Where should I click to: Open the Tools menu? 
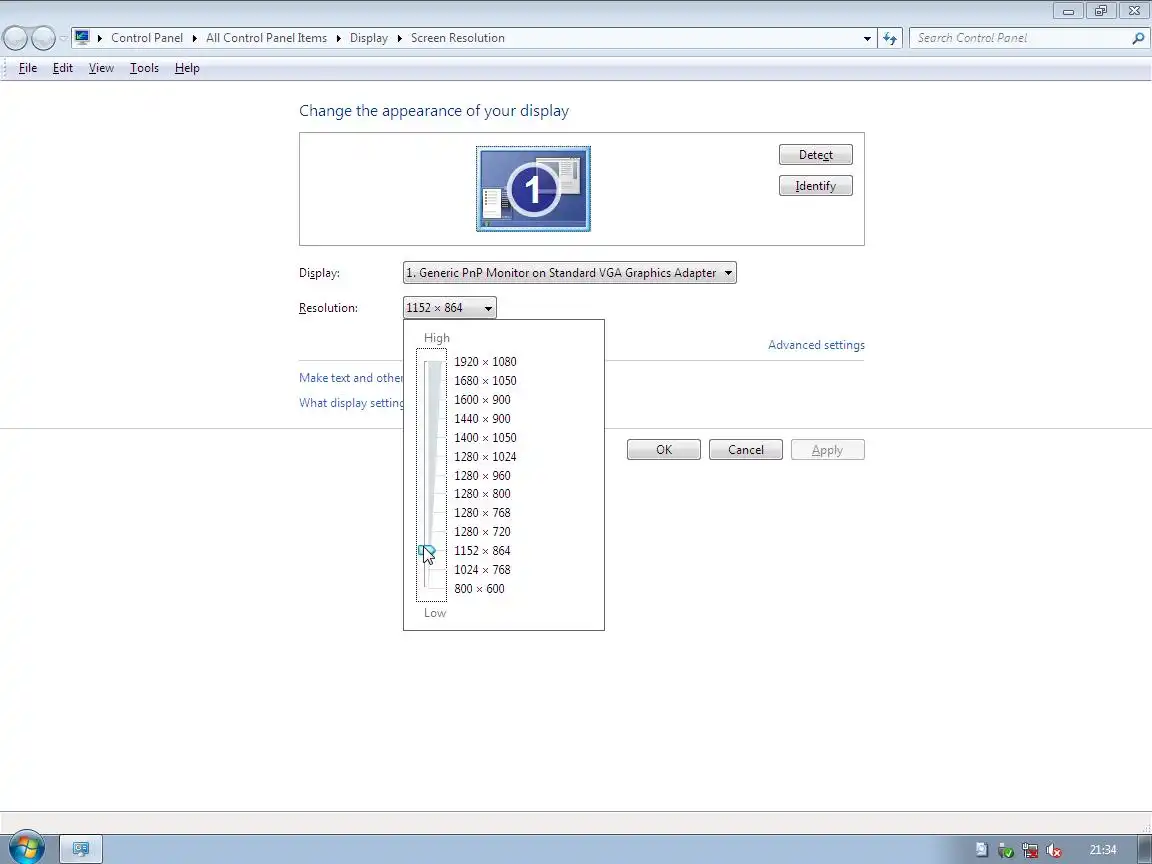144,68
